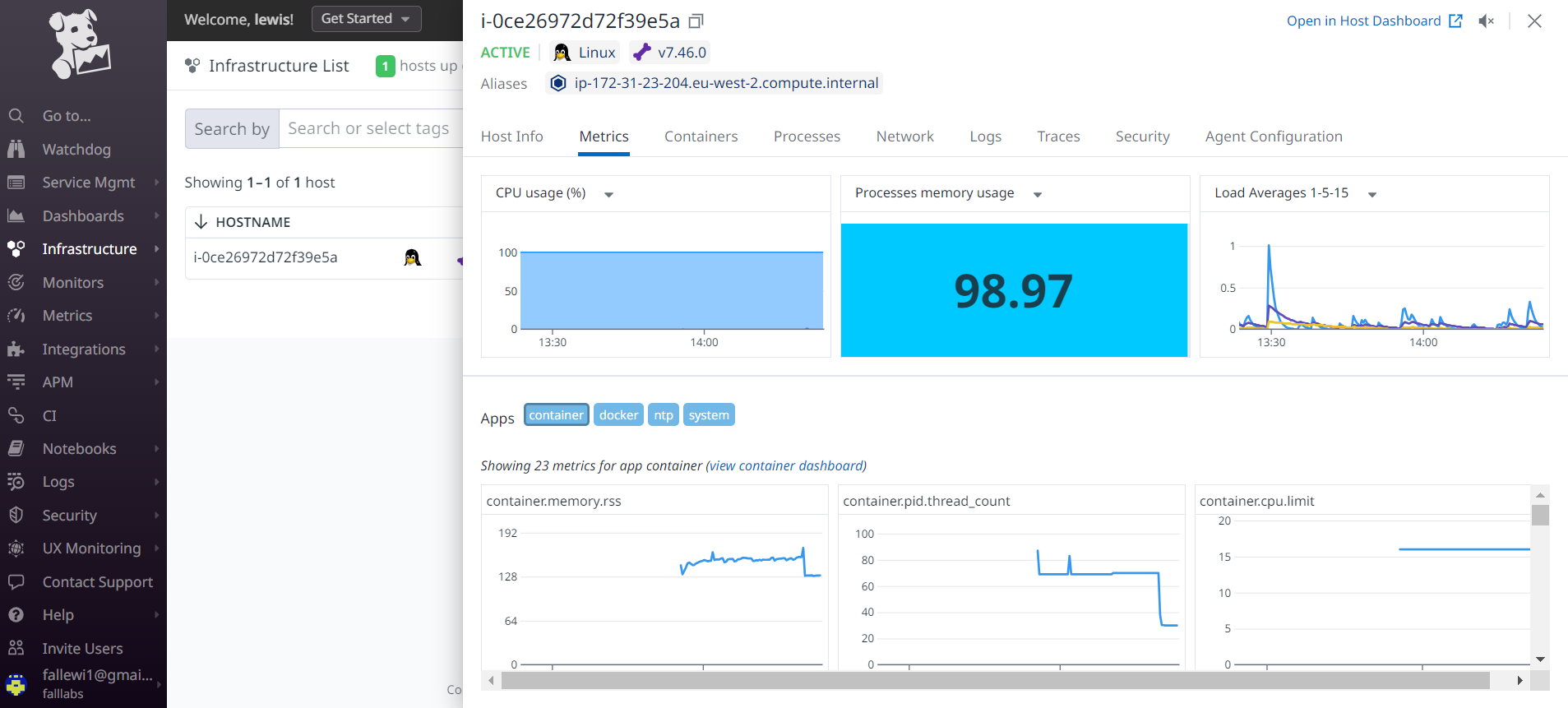Click Metrics gauge icon in sidebar
This screenshot has height=708, width=1568.
(x=16, y=315)
